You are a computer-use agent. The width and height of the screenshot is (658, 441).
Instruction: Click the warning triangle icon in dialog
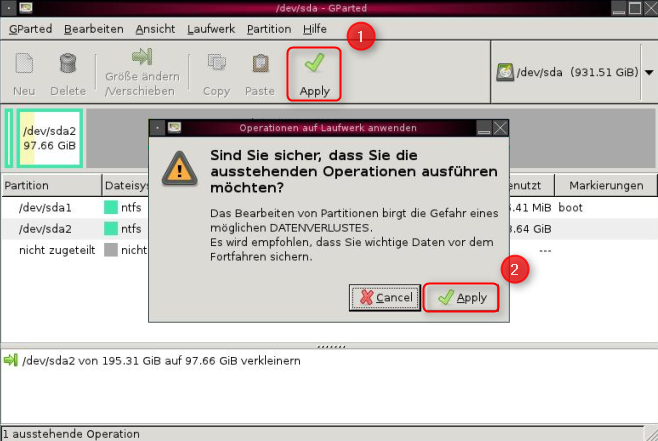coord(180,169)
